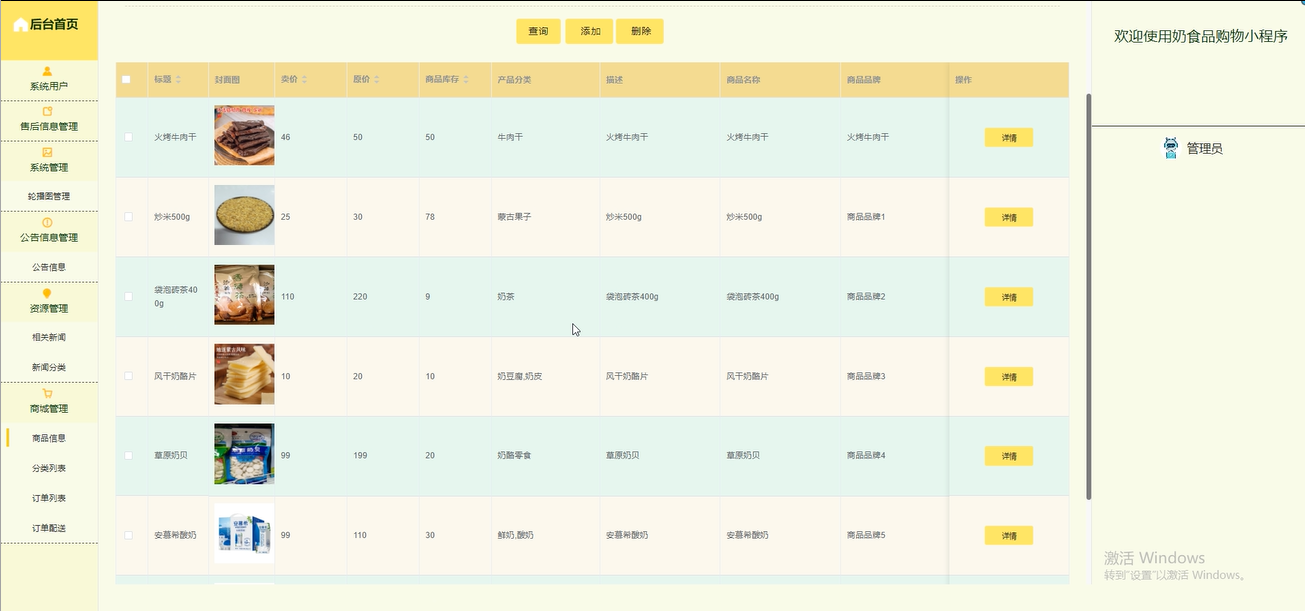Open the 订单配送 menu item
This screenshot has height=611, width=1305.
point(49,528)
